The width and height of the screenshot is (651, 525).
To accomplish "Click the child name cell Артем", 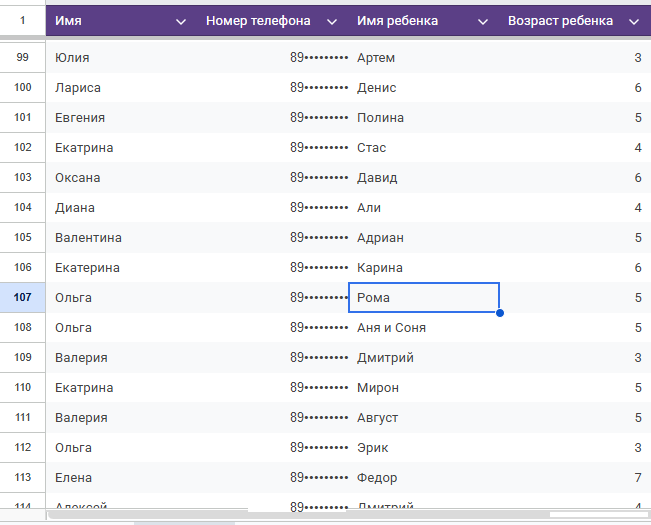I will [x=424, y=58].
